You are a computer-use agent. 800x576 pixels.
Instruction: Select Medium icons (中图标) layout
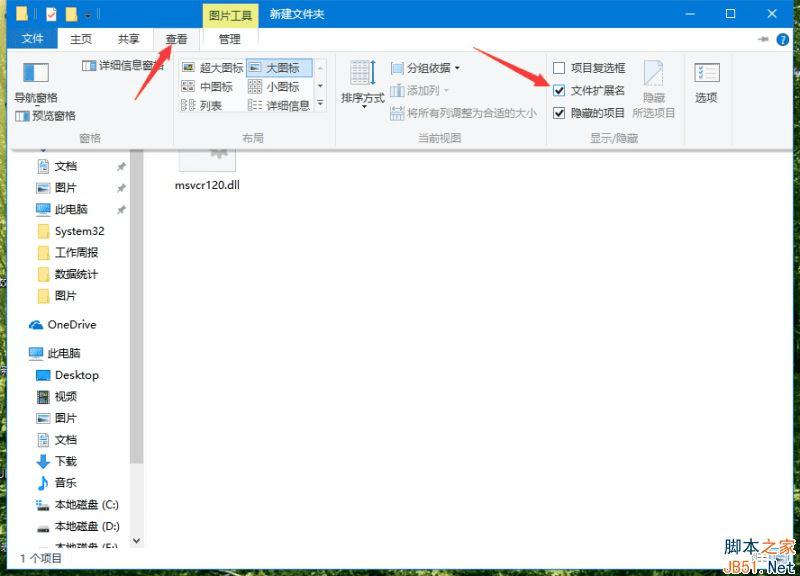(208, 87)
